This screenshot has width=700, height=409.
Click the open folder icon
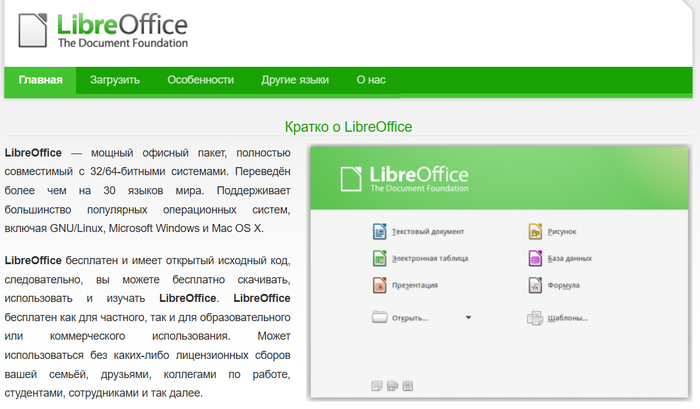[x=379, y=317]
